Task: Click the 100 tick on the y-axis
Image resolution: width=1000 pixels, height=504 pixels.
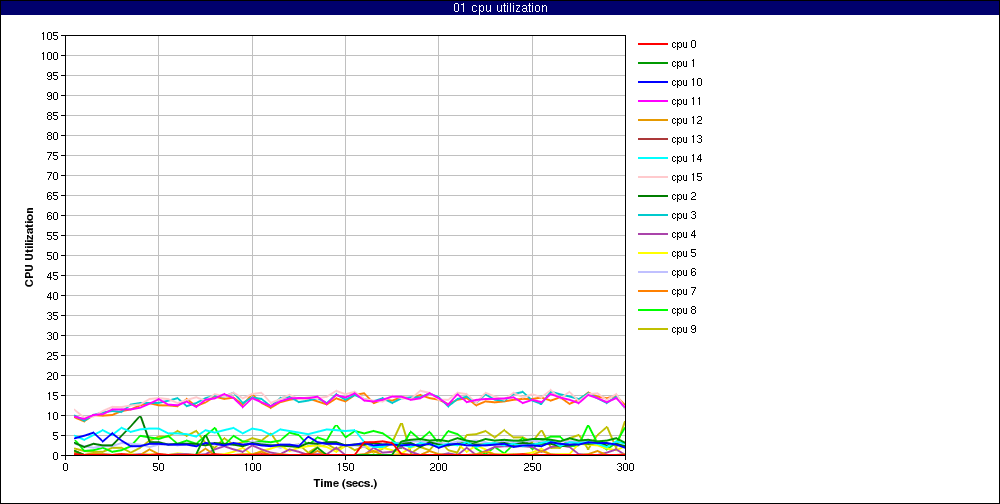Action: pos(52,56)
